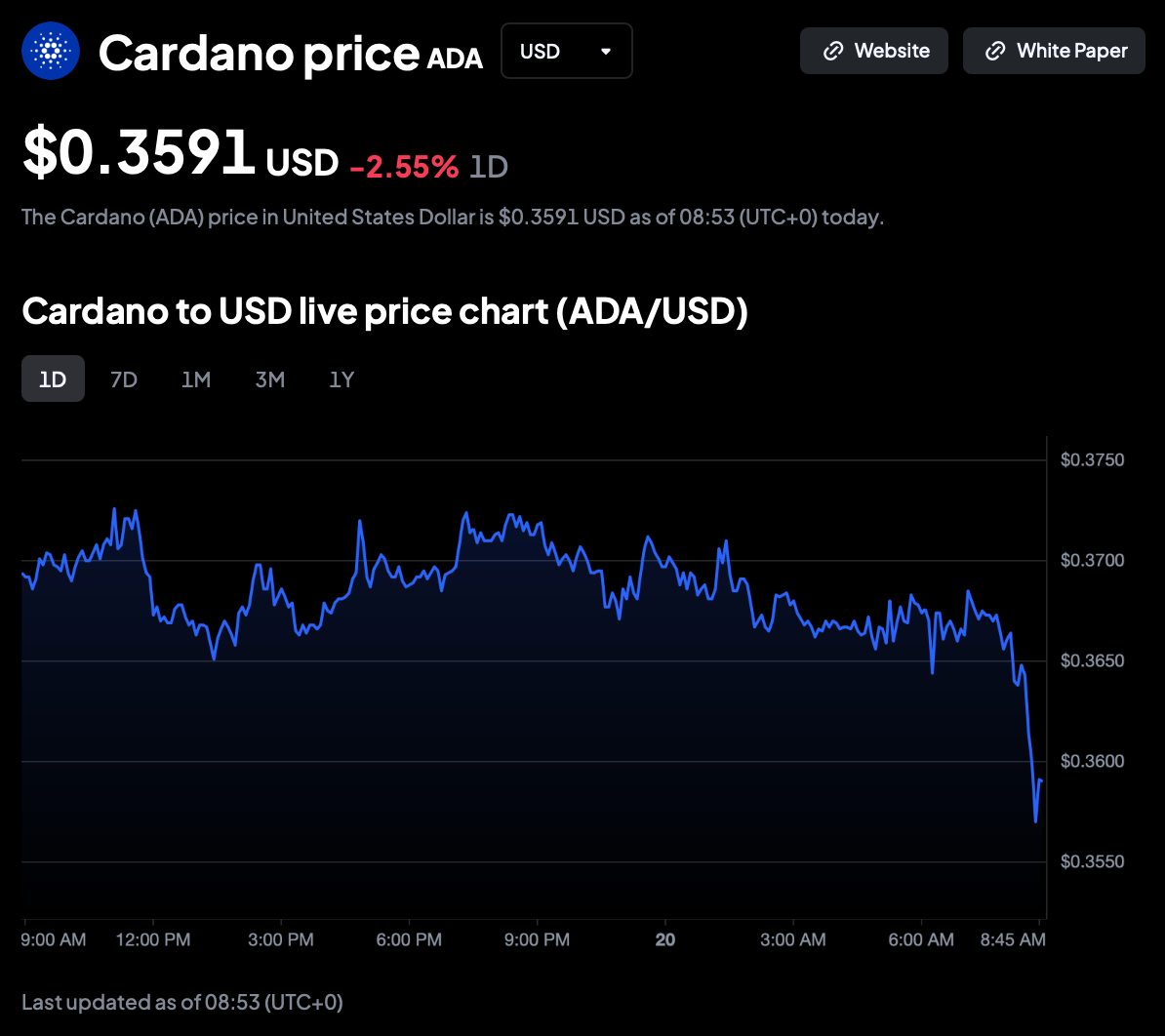The width and height of the screenshot is (1165, 1036).
Task: Open the White Paper text link
Action: coord(1071,51)
